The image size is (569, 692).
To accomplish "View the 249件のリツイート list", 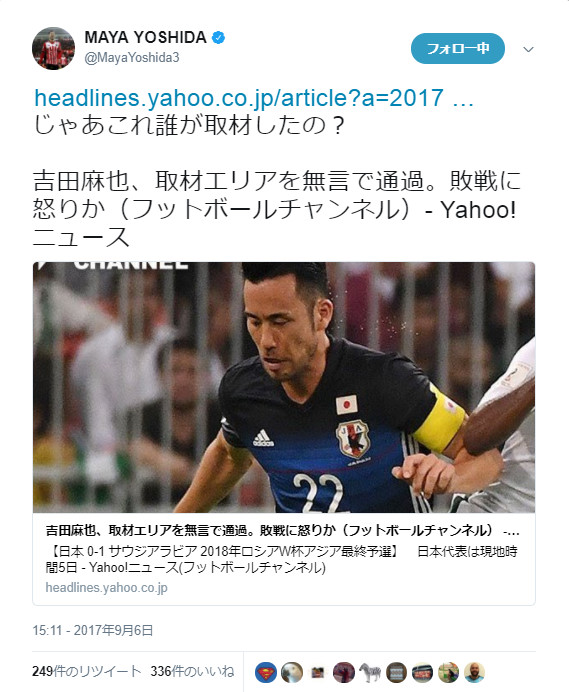I will [87, 671].
